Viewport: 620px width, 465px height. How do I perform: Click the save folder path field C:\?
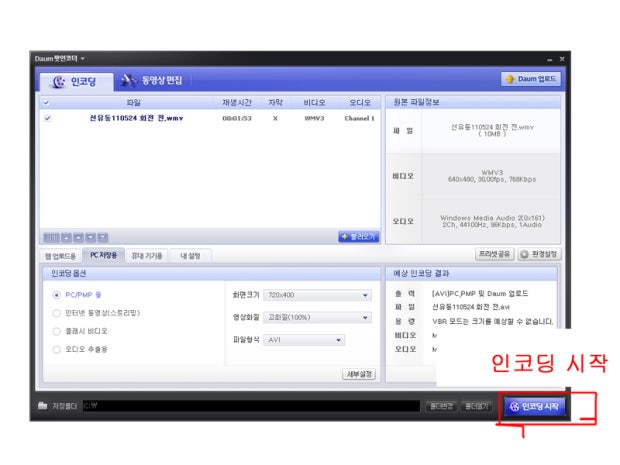click(x=251, y=406)
